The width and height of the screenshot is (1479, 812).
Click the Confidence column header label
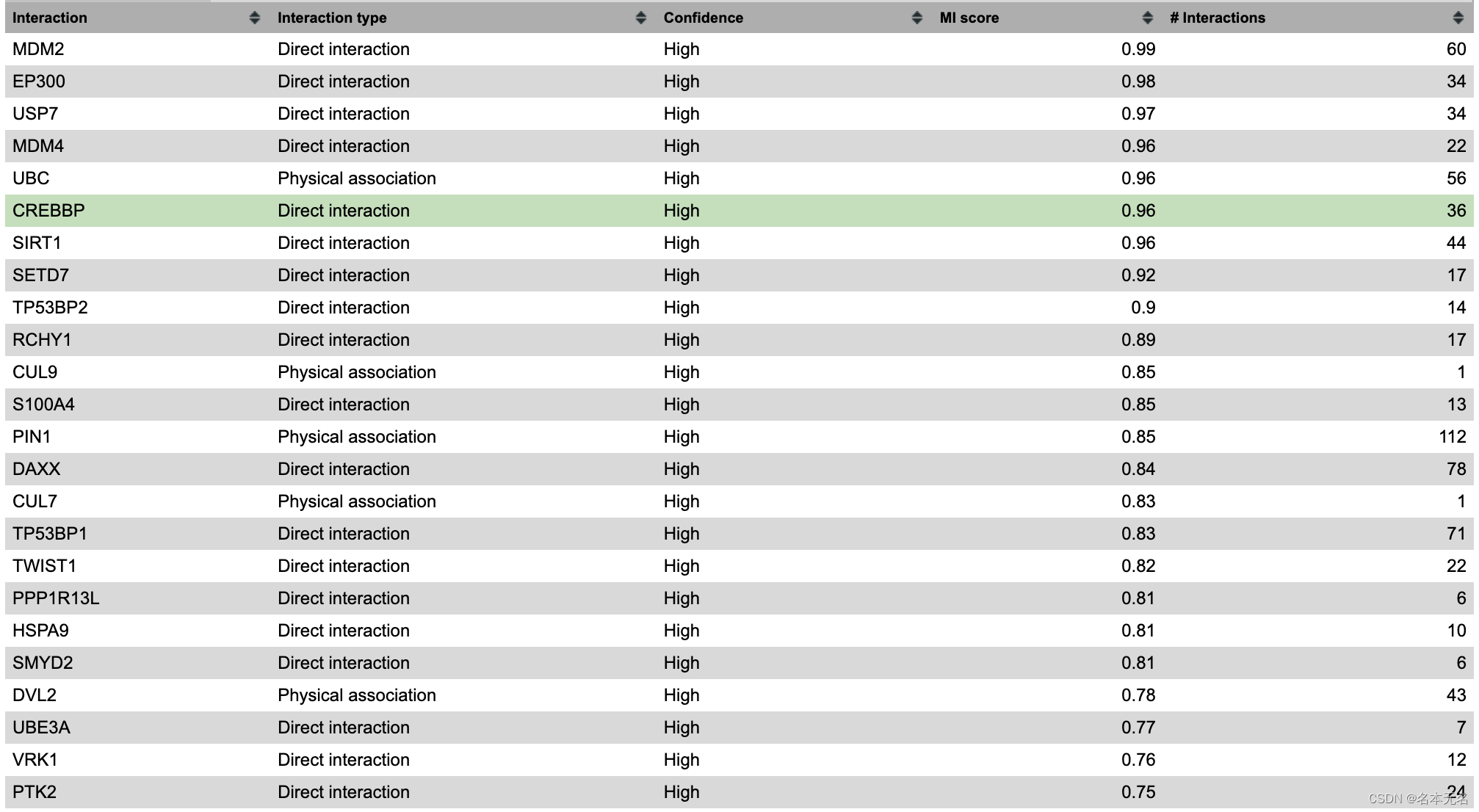pos(703,18)
